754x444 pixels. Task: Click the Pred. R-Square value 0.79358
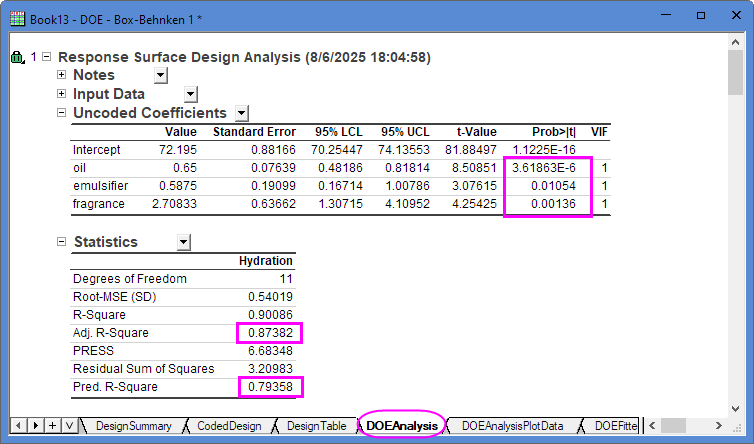click(x=270, y=387)
